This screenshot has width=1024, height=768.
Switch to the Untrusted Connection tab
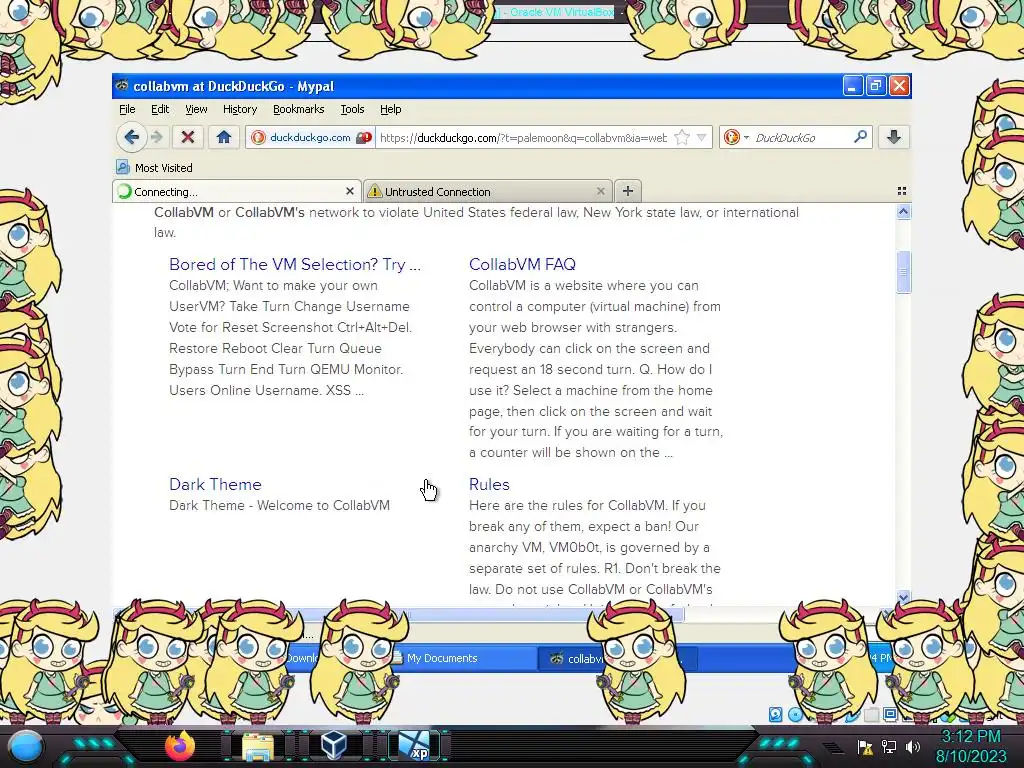pos(487,191)
